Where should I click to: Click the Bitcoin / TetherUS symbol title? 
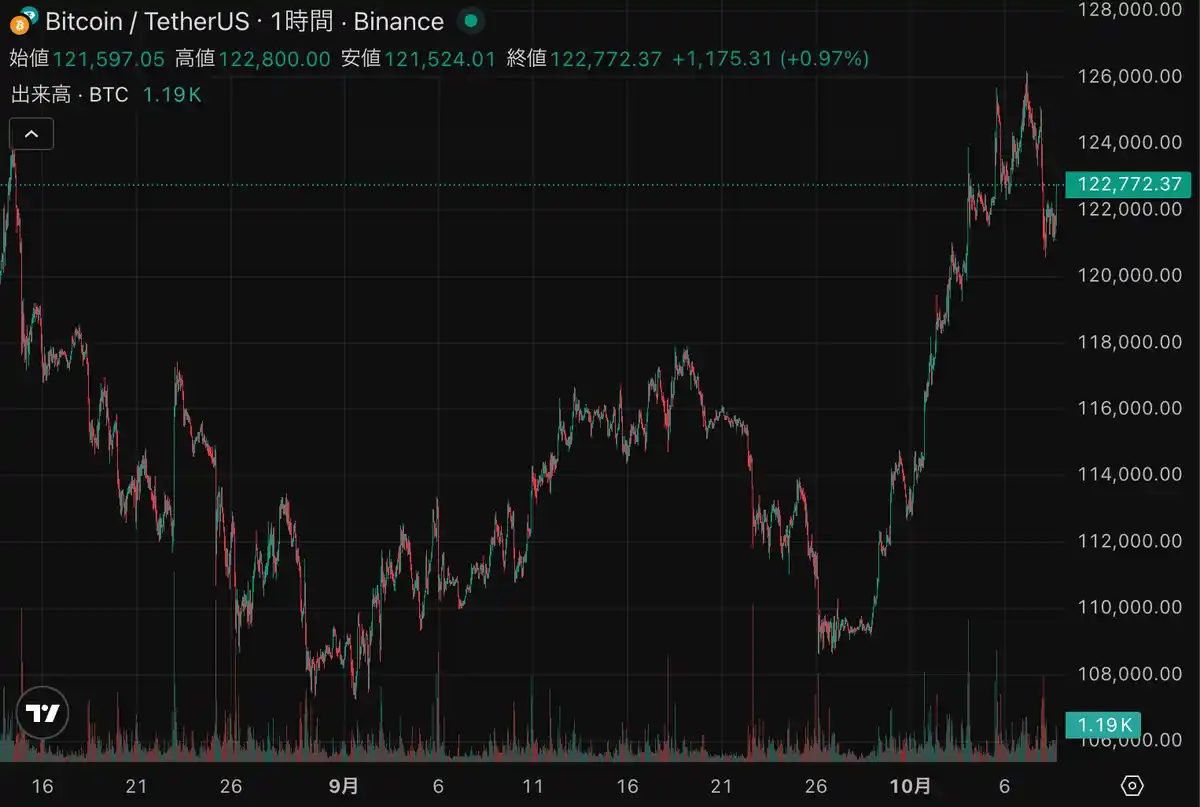point(147,21)
